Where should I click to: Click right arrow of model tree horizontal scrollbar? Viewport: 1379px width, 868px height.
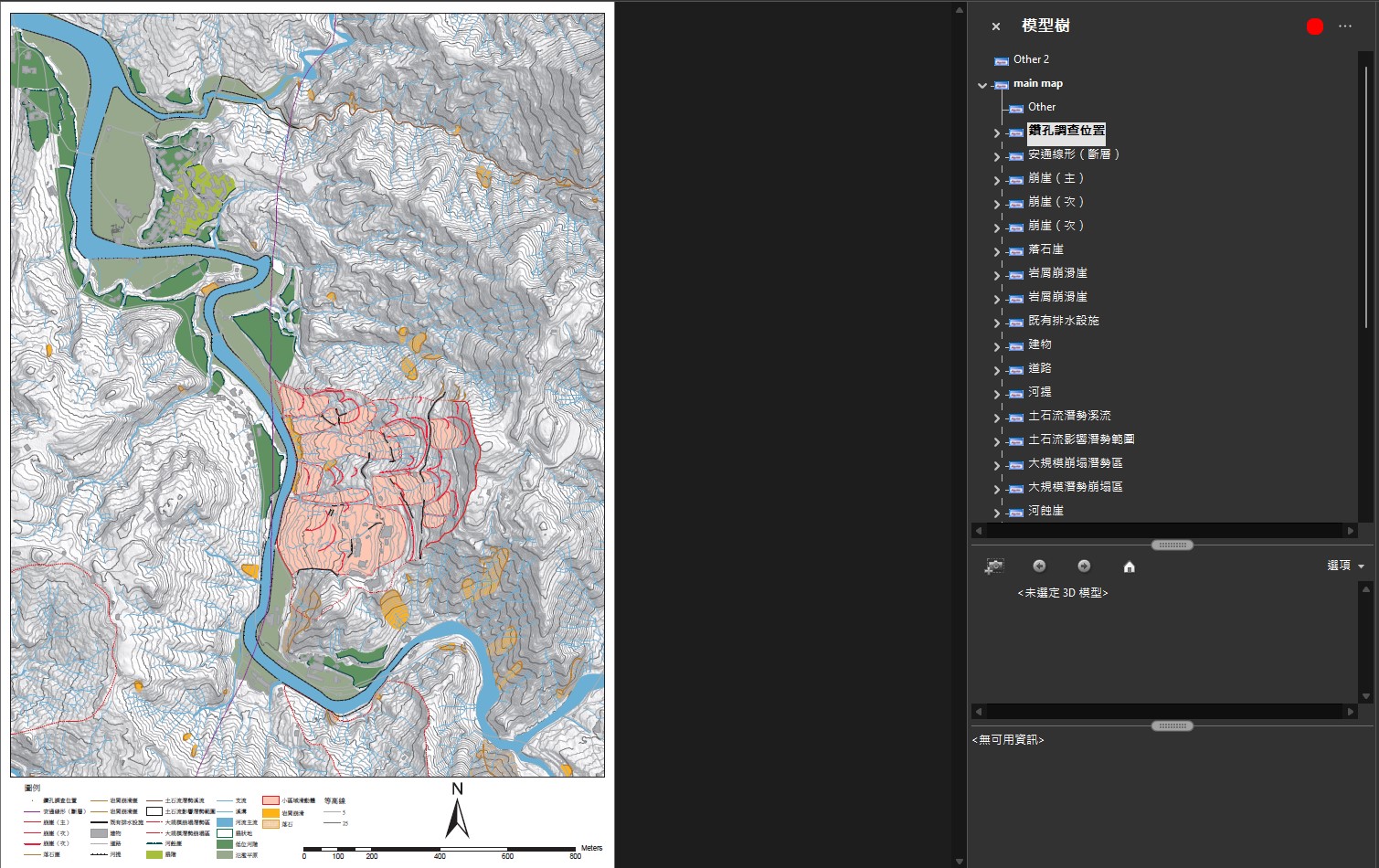1351,531
